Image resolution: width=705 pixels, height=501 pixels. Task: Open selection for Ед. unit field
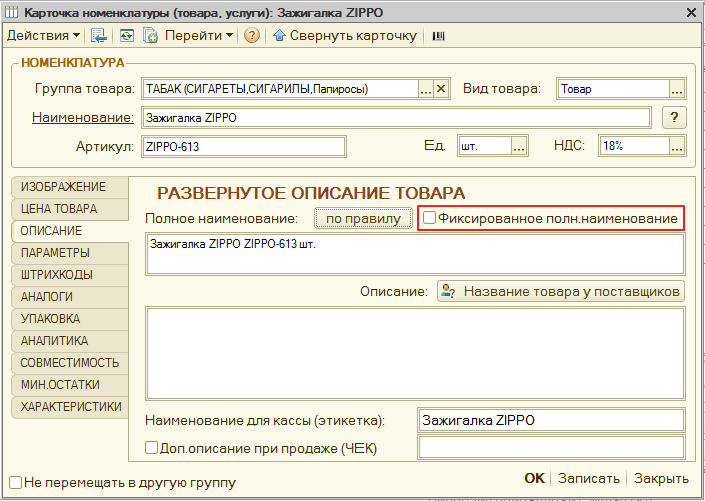(x=519, y=147)
